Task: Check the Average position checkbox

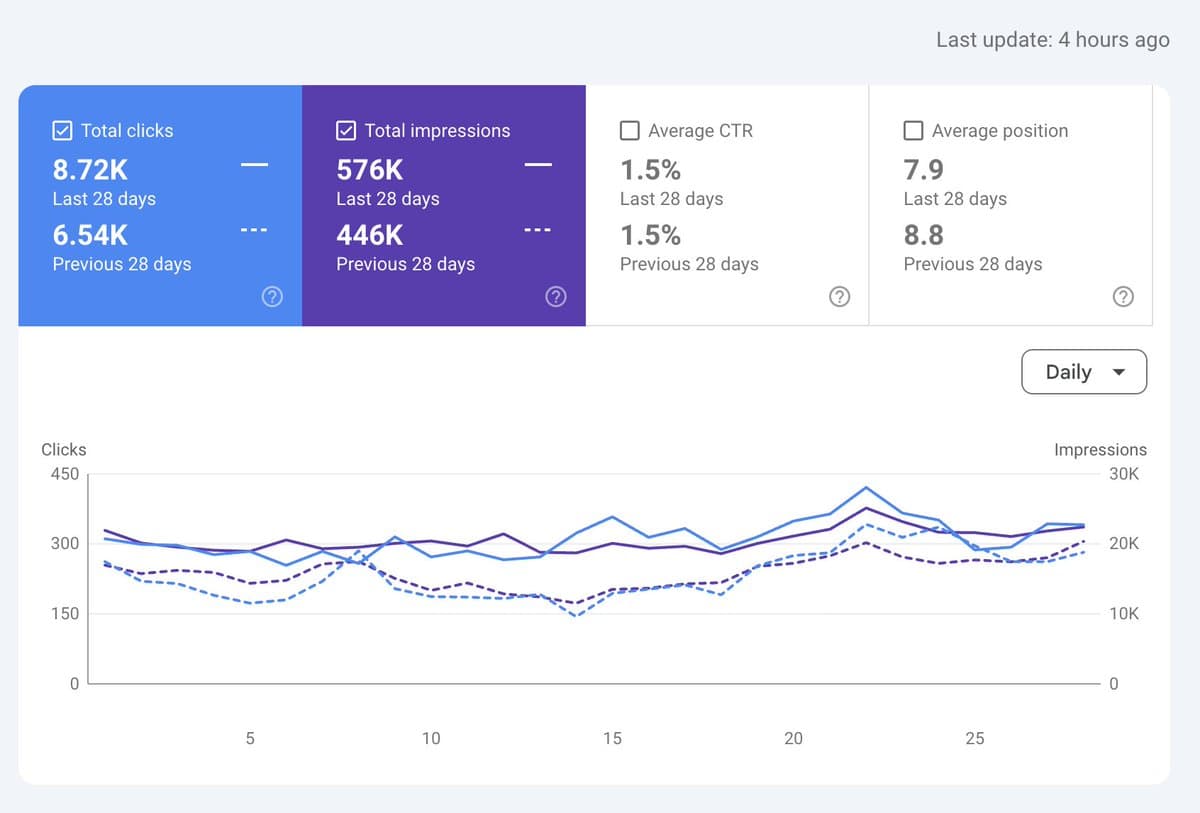Action: (x=913, y=130)
